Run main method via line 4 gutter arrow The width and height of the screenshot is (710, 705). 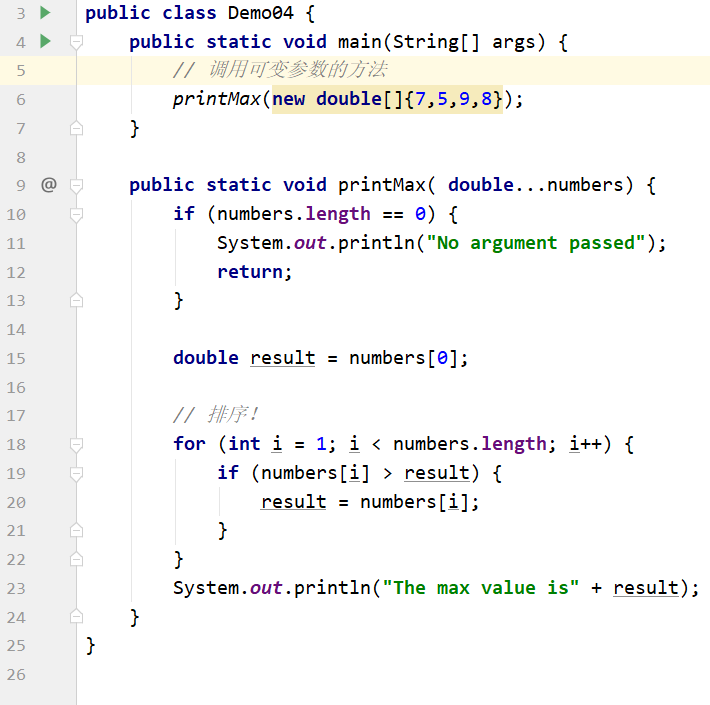pyautogui.click(x=45, y=42)
